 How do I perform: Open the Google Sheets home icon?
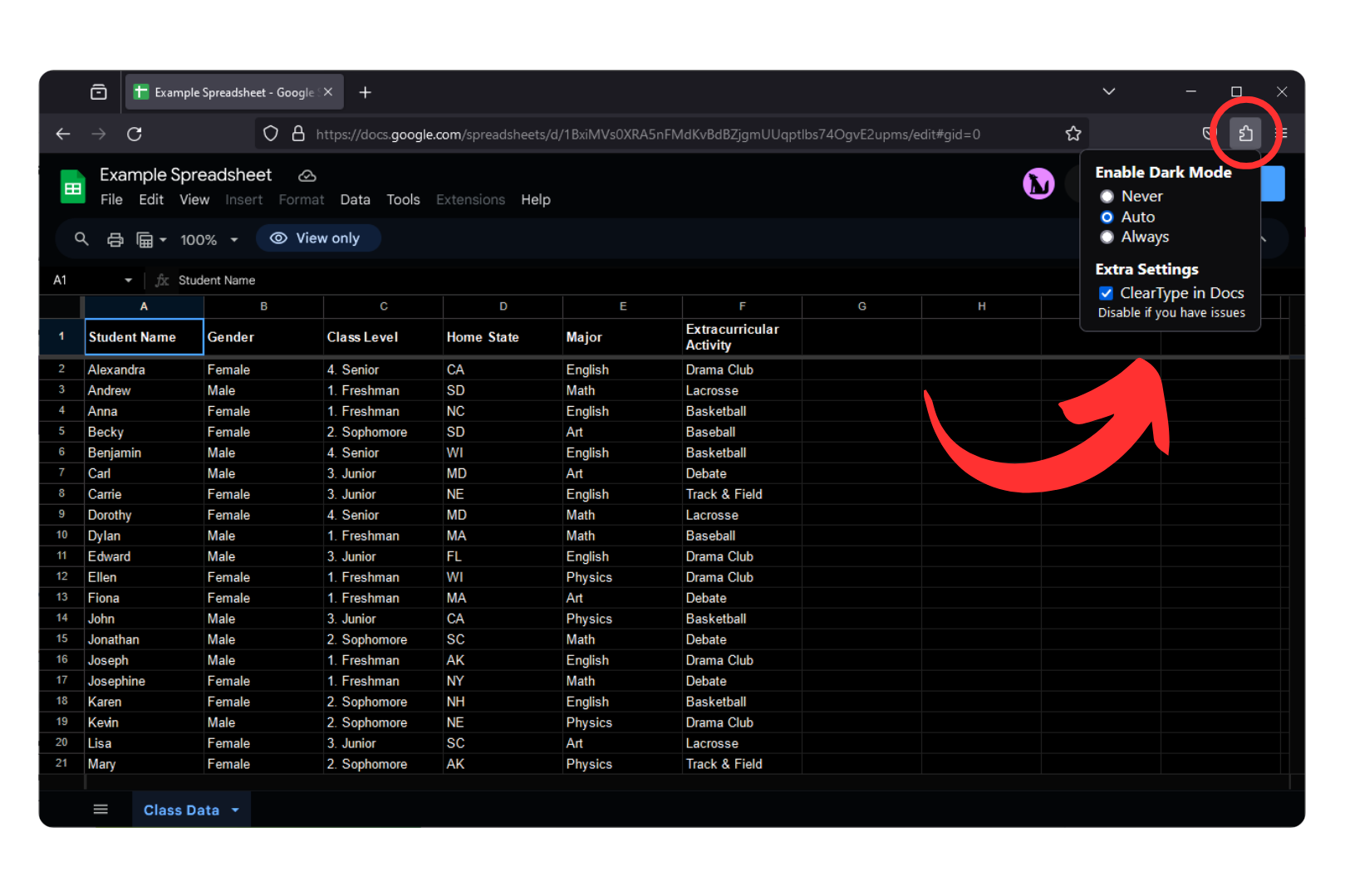click(73, 187)
